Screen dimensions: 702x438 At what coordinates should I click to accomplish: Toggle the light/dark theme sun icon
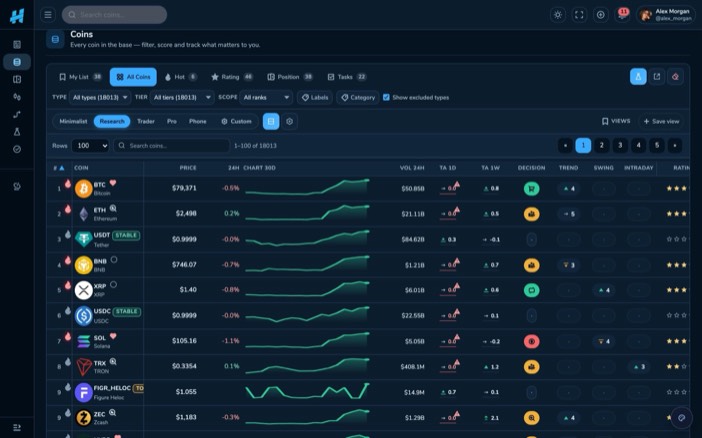pos(557,15)
